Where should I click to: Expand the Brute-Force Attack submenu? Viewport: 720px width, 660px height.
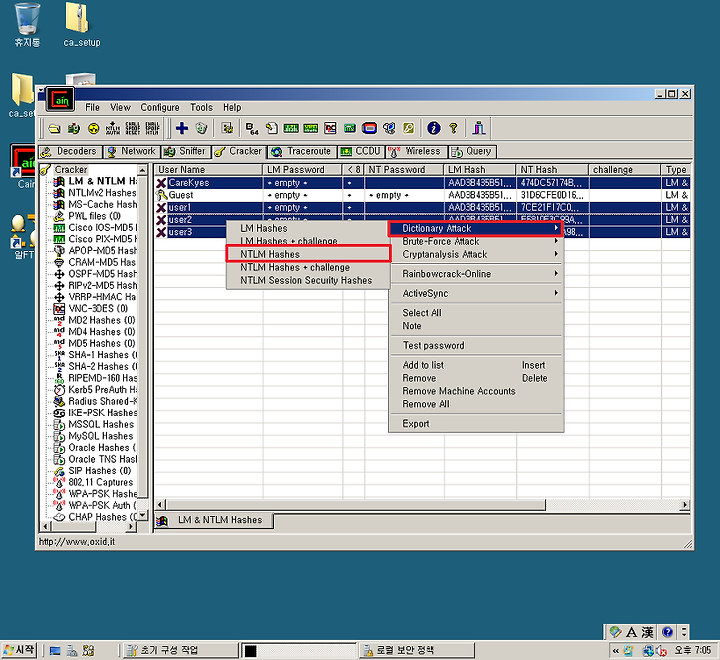tap(476, 241)
